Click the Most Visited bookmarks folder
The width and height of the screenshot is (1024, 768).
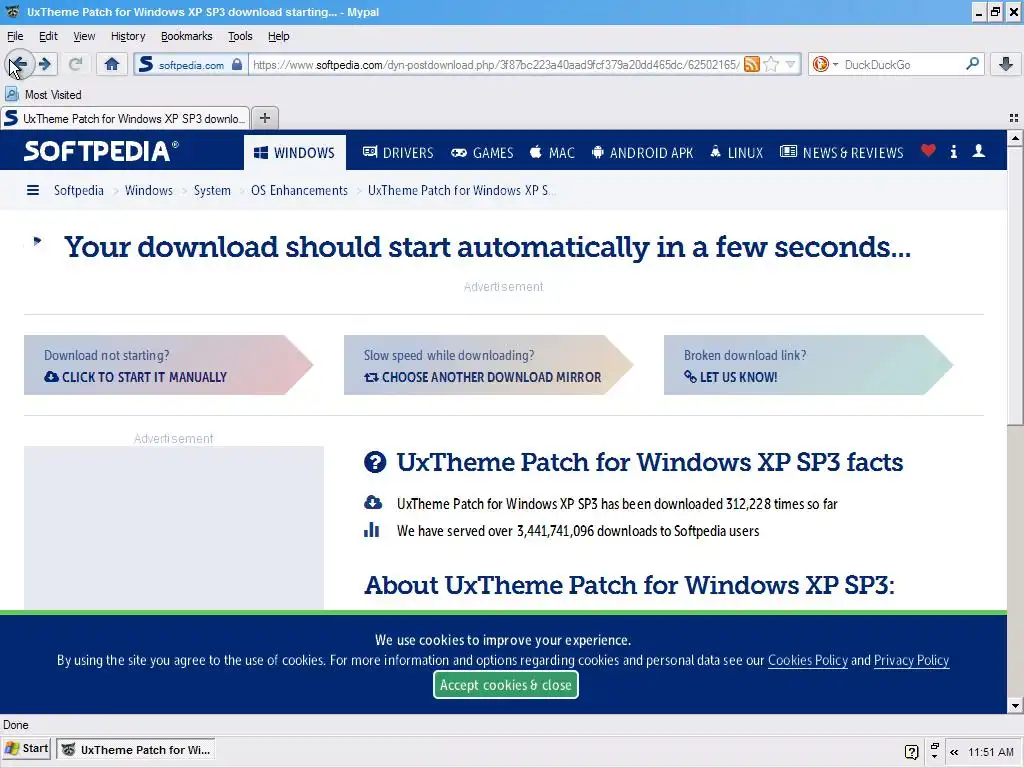pyautogui.click(x=44, y=95)
